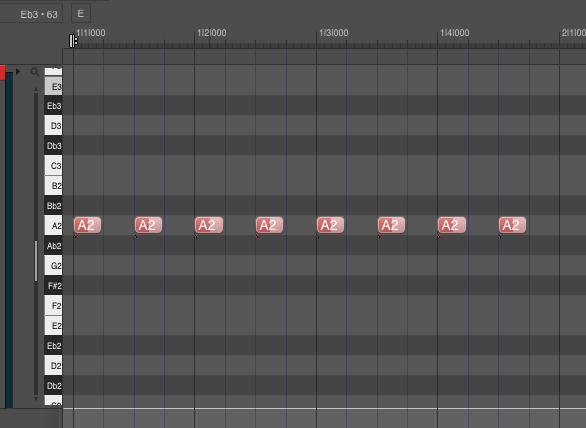Image resolution: width=586 pixels, height=428 pixels.
Task: Click the Eb3 • 63 note readout field
Action: click(x=31, y=15)
